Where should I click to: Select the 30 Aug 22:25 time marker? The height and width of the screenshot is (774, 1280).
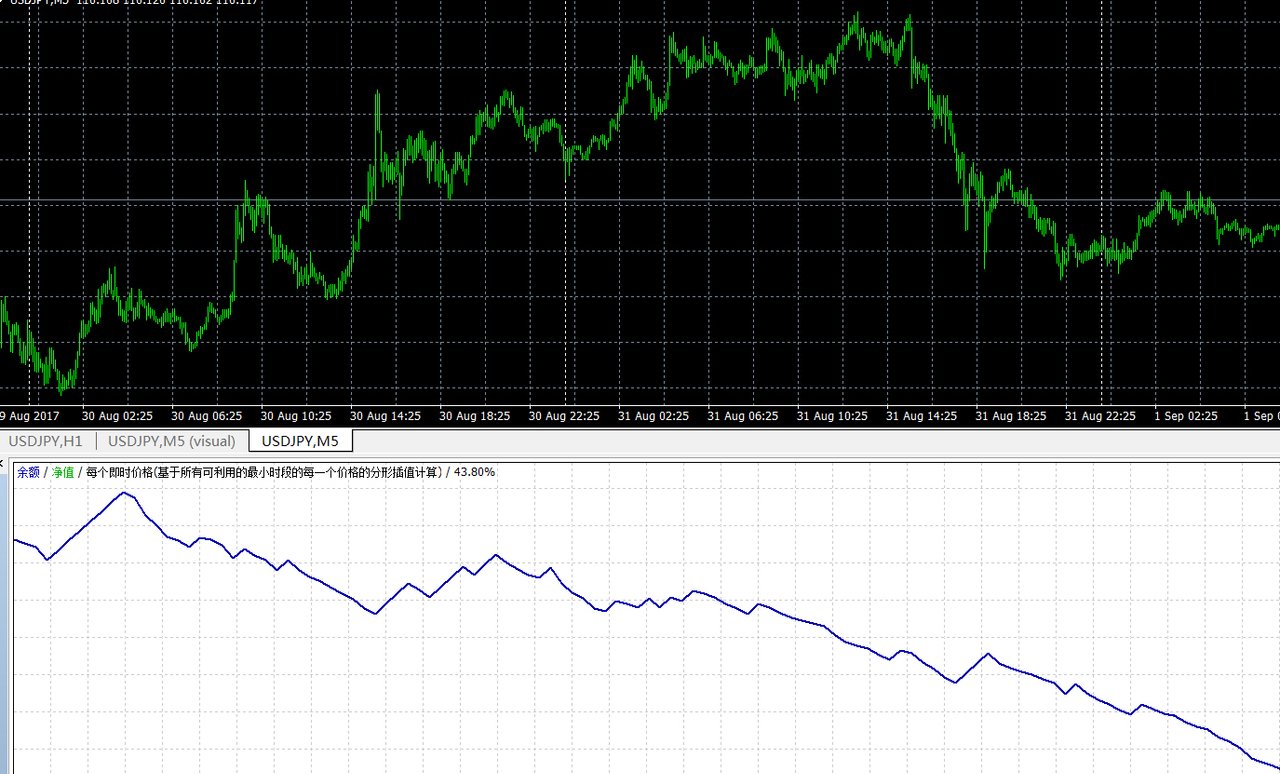564,416
